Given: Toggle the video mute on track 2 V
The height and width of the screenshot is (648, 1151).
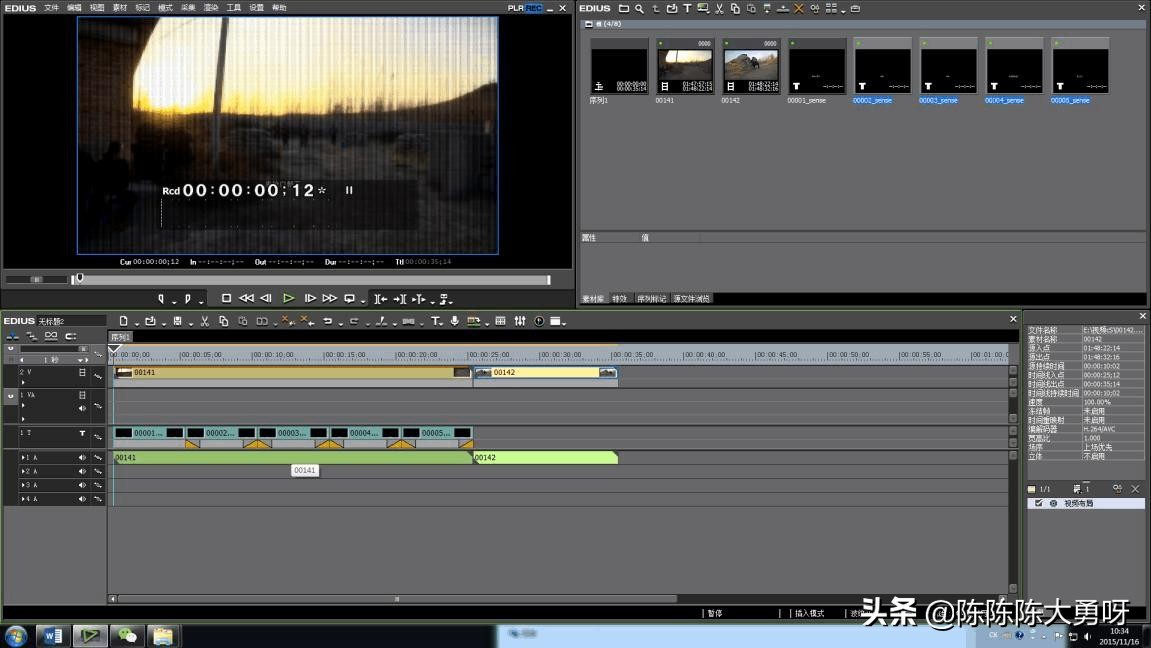Looking at the screenshot, I should [x=82, y=372].
